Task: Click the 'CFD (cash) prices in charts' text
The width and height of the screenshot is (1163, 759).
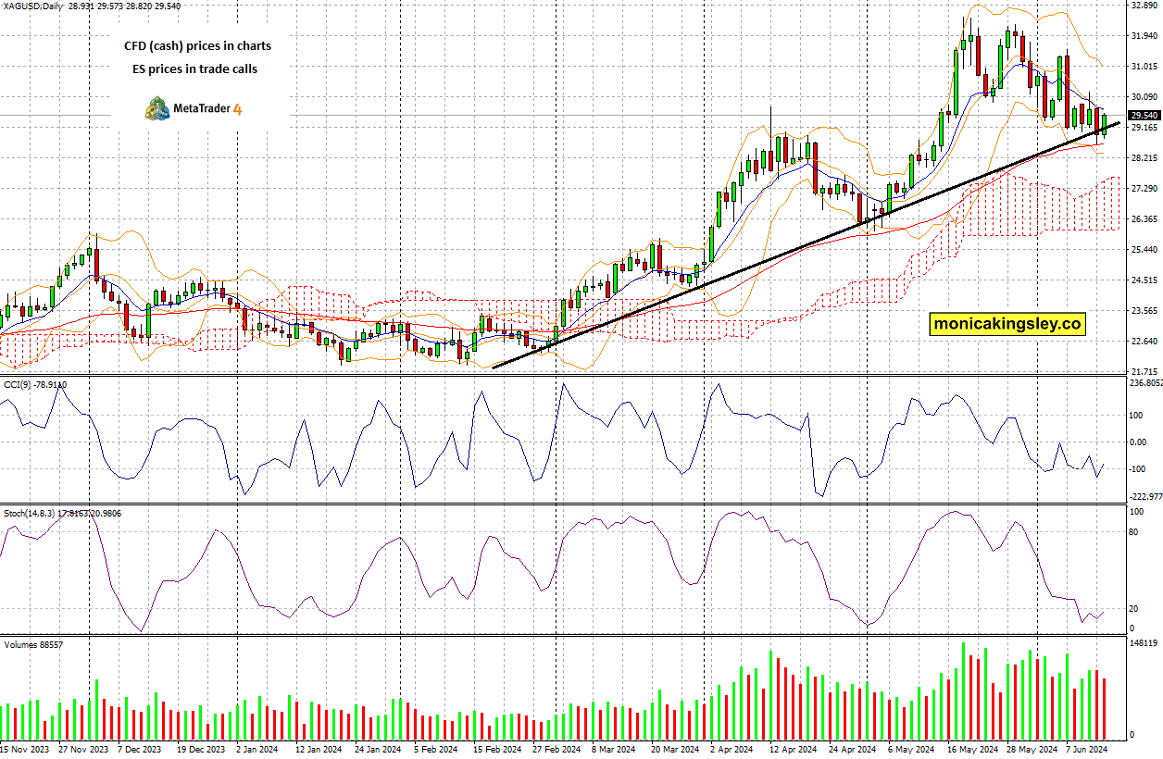Action: click(197, 46)
